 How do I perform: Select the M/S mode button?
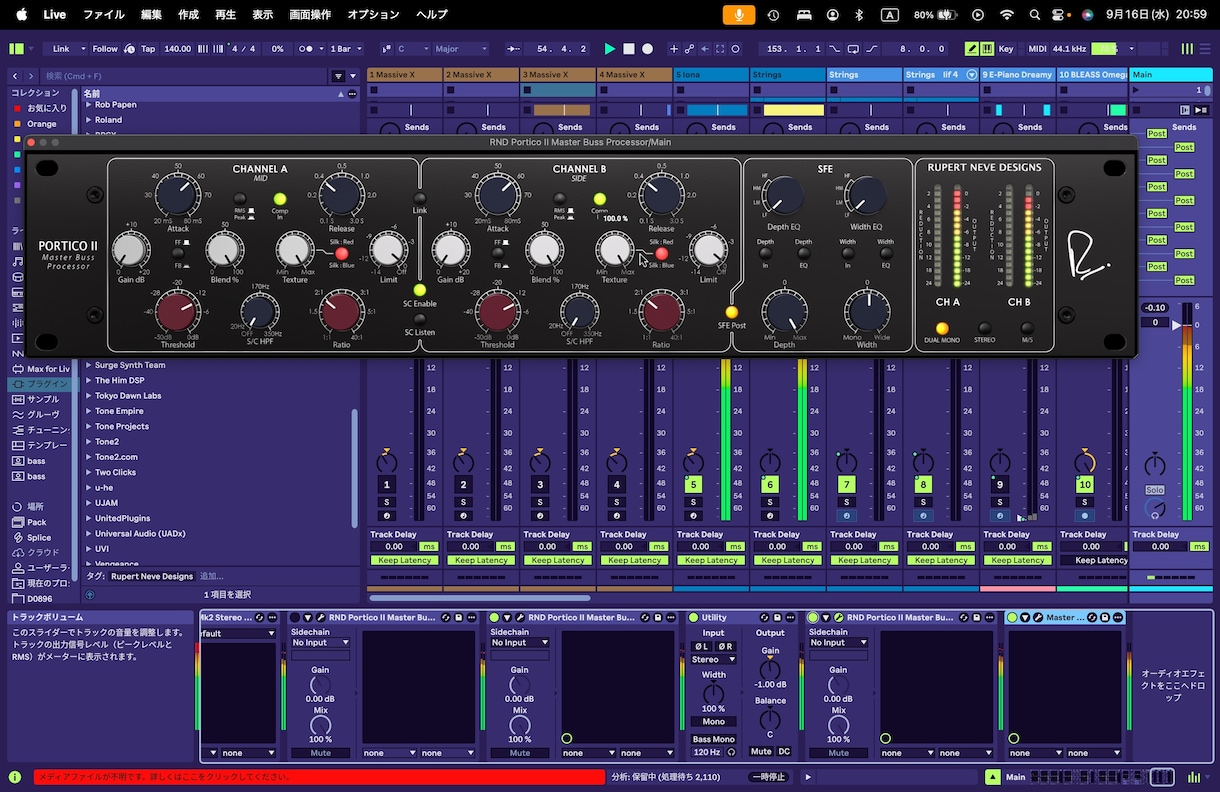pos(1027,328)
